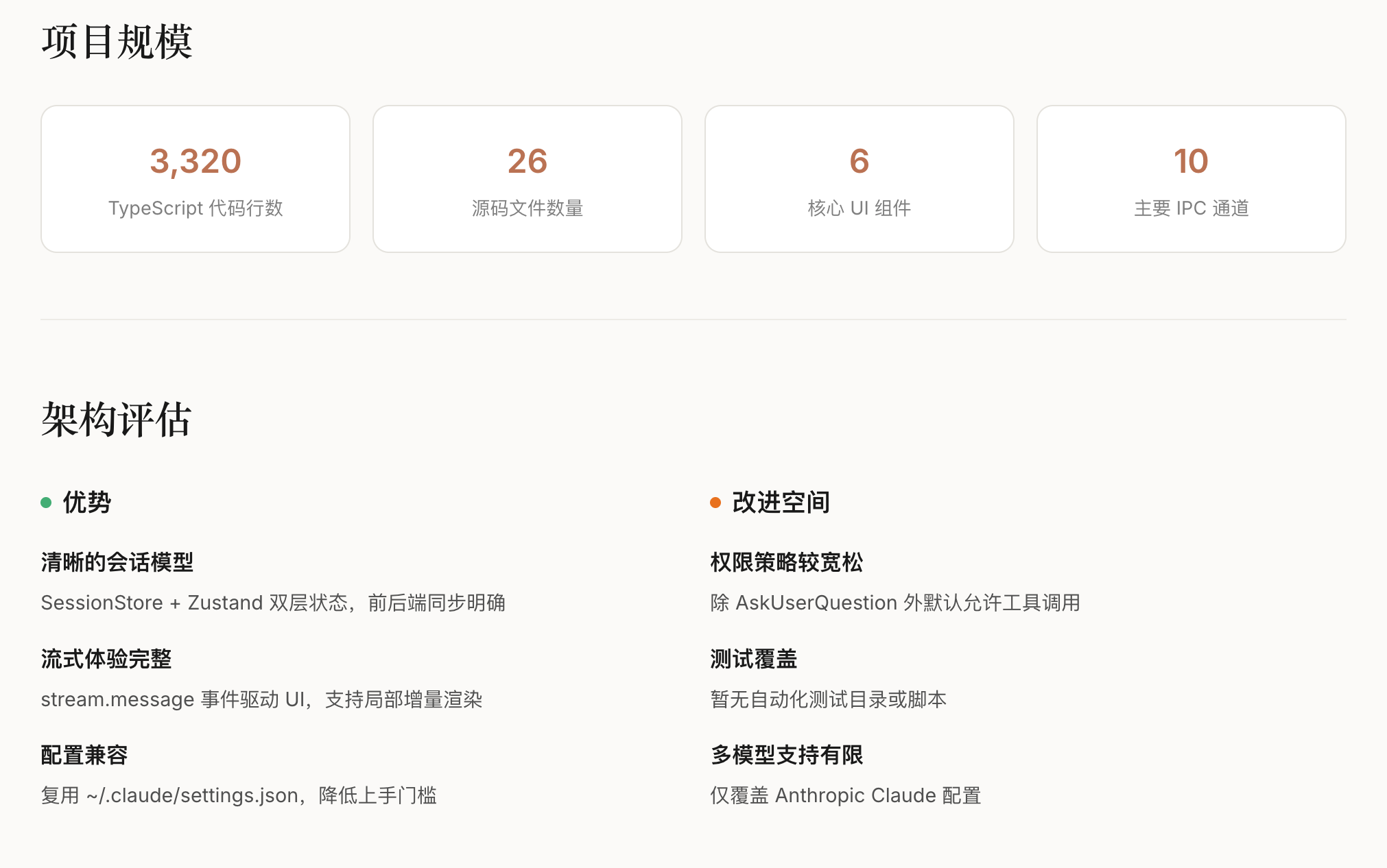
Task: Click the Anthropic Claude 配置 description line
Action: click(846, 795)
